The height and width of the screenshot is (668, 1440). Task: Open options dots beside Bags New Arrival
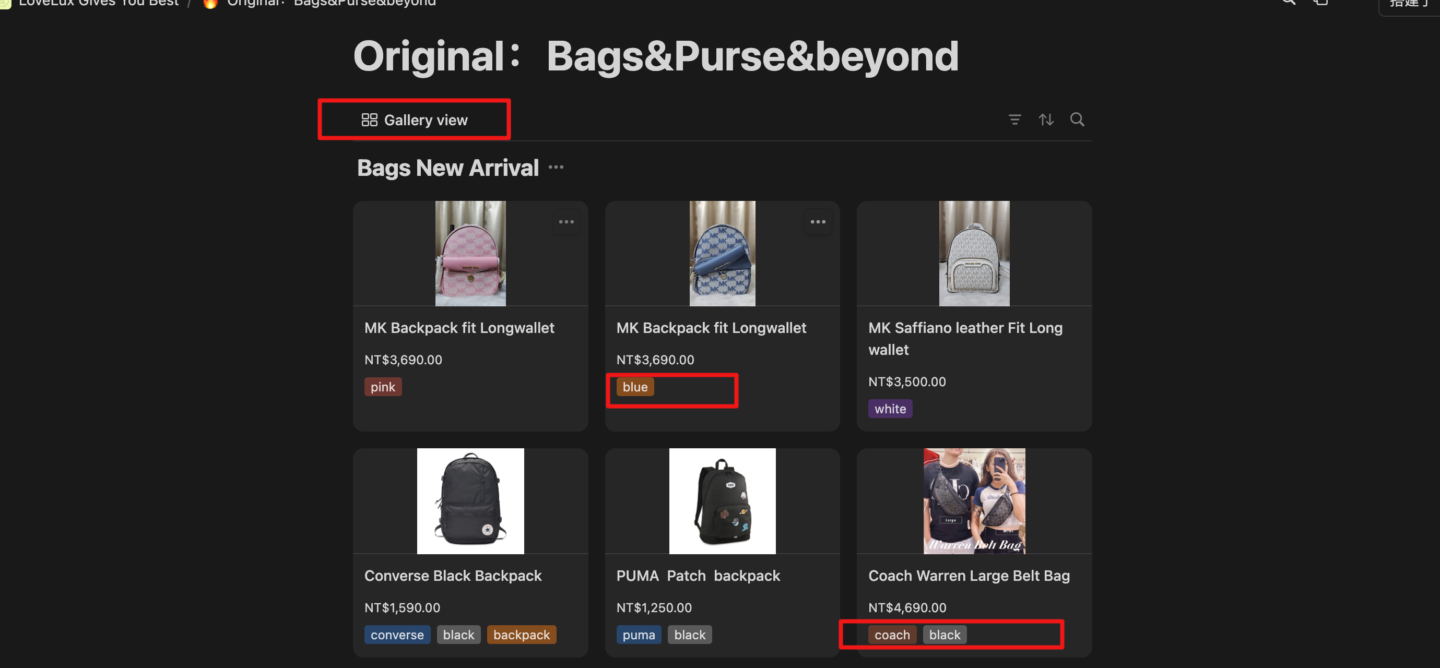[x=556, y=168]
